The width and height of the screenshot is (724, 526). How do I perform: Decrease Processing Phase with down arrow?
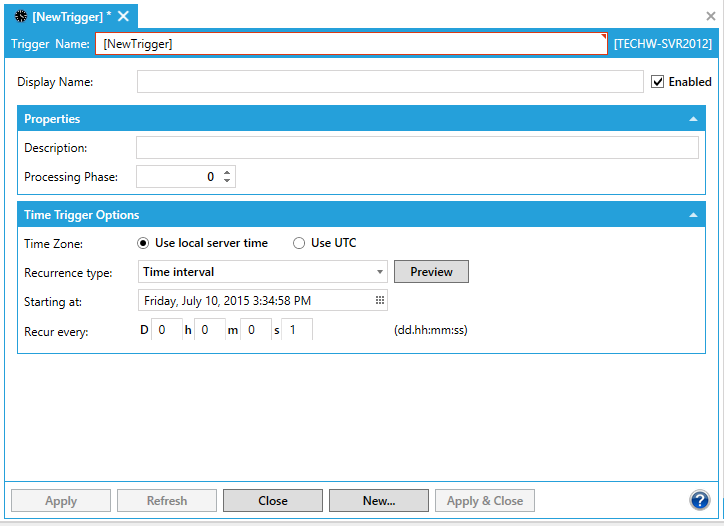[x=227, y=181]
